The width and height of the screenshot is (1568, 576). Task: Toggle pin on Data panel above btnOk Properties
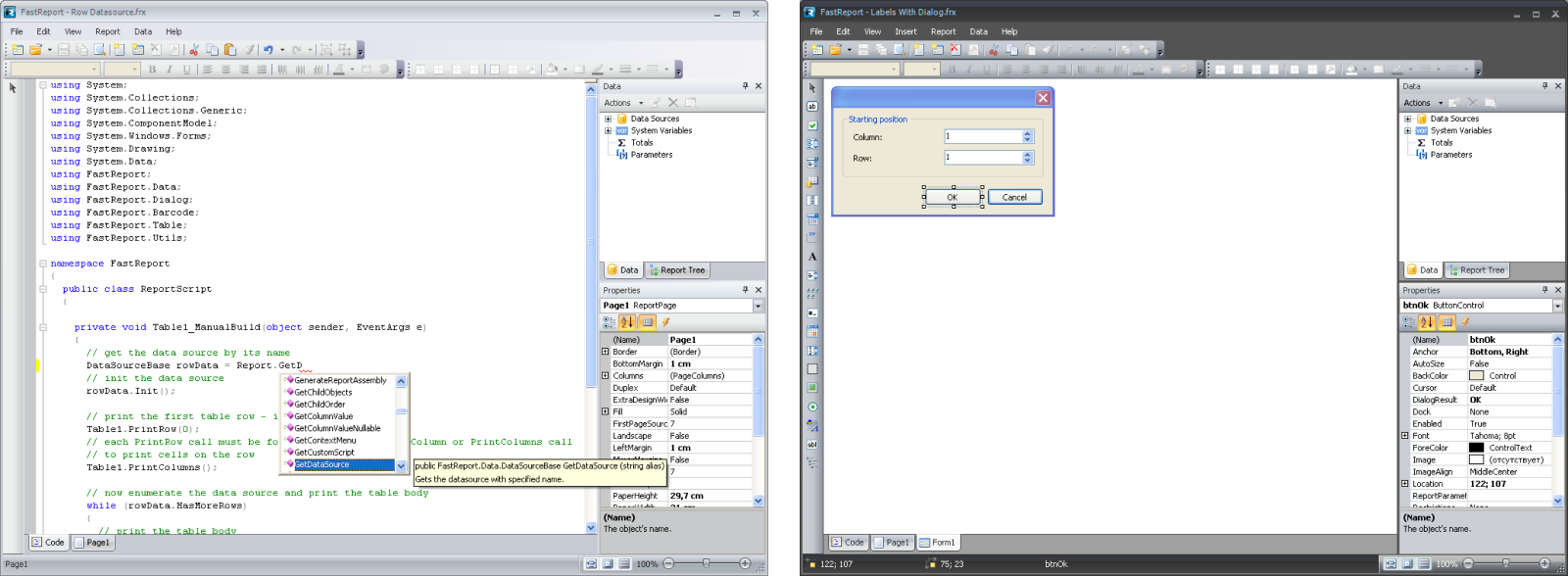click(1544, 86)
